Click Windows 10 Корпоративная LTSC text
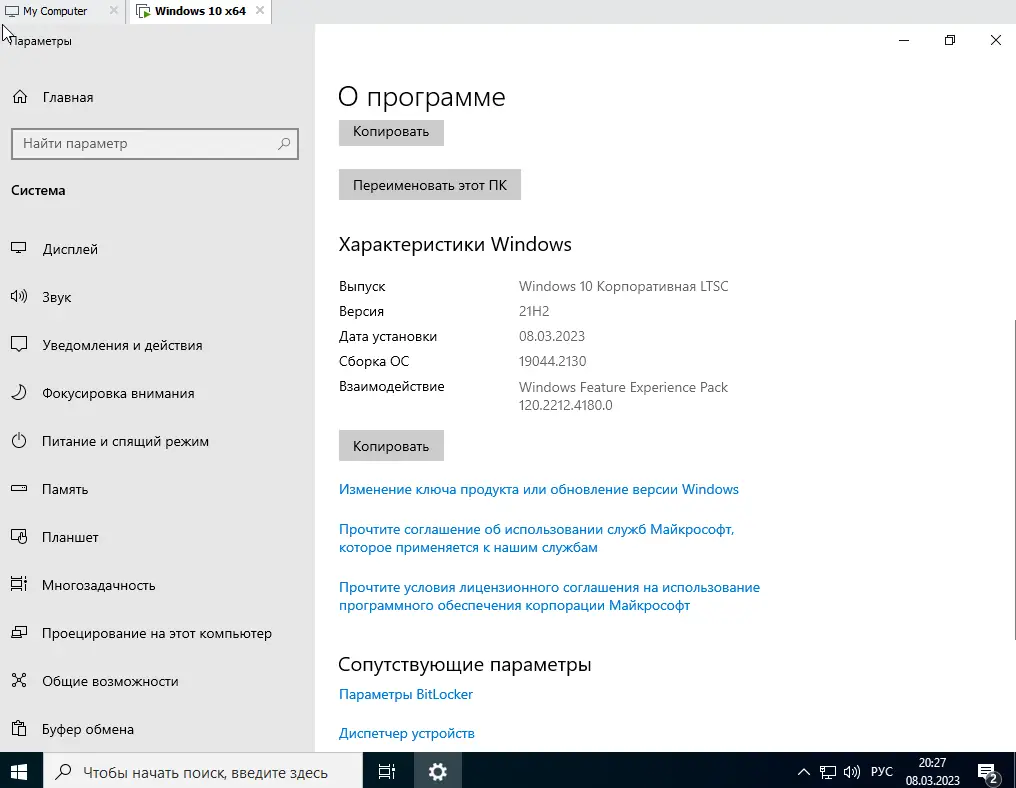The width and height of the screenshot is (1016, 788). click(x=623, y=286)
